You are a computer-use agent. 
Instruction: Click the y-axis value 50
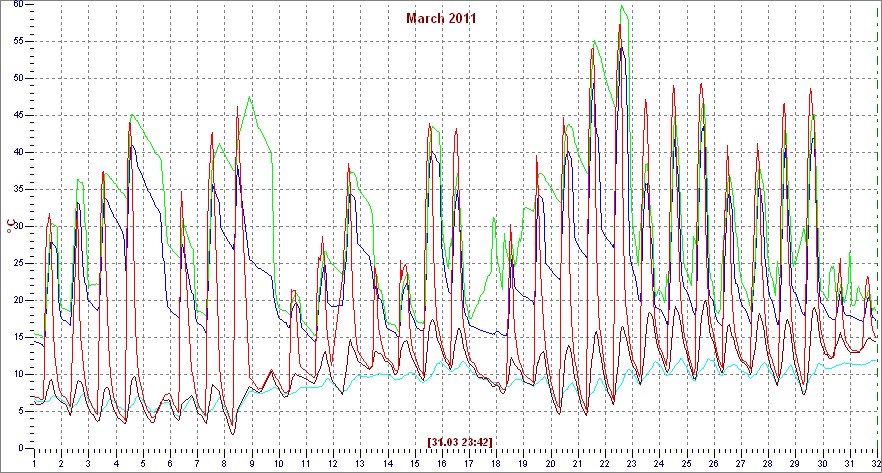(18, 78)
